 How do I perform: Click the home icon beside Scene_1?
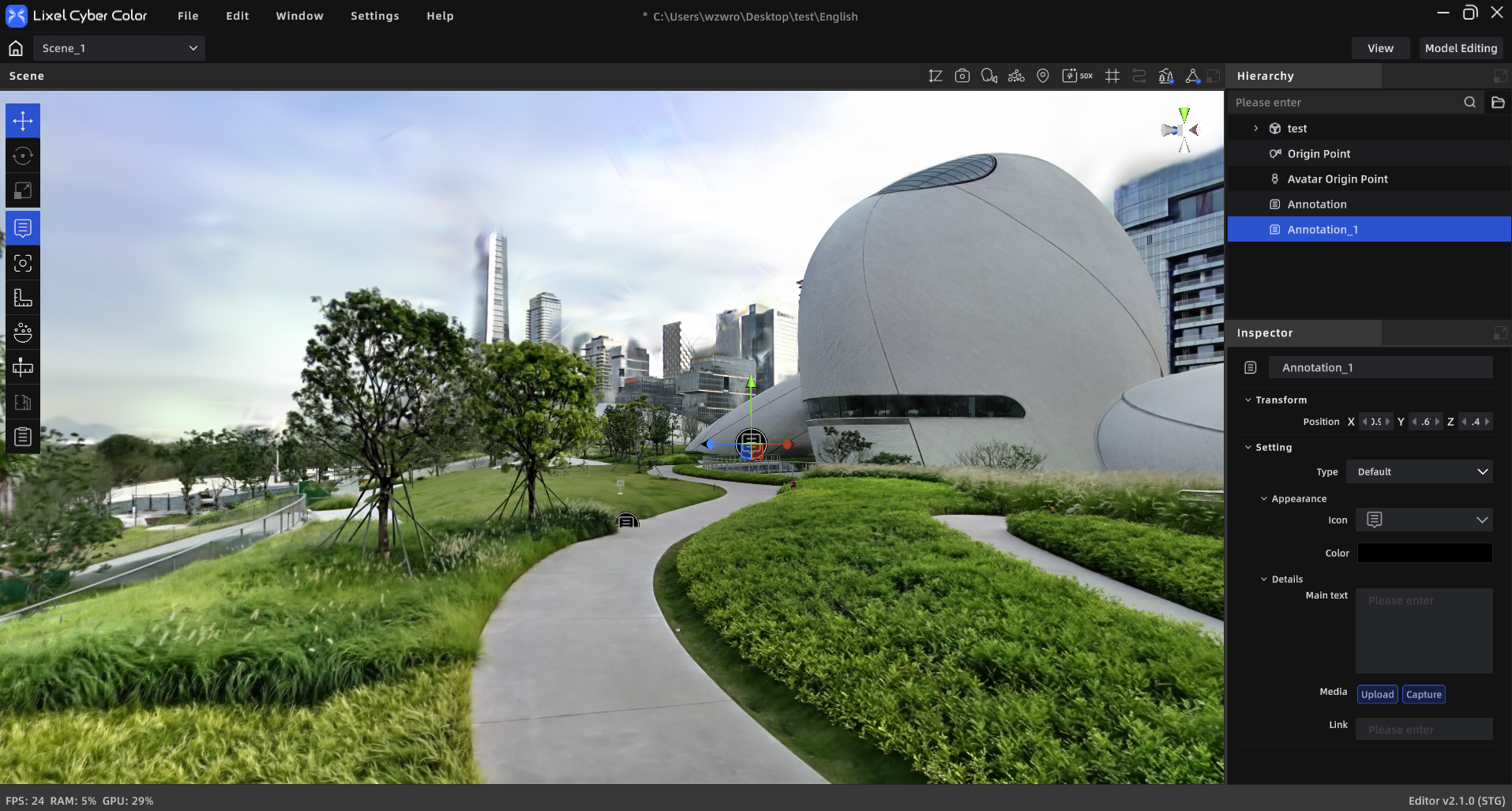tap(16, 48)
